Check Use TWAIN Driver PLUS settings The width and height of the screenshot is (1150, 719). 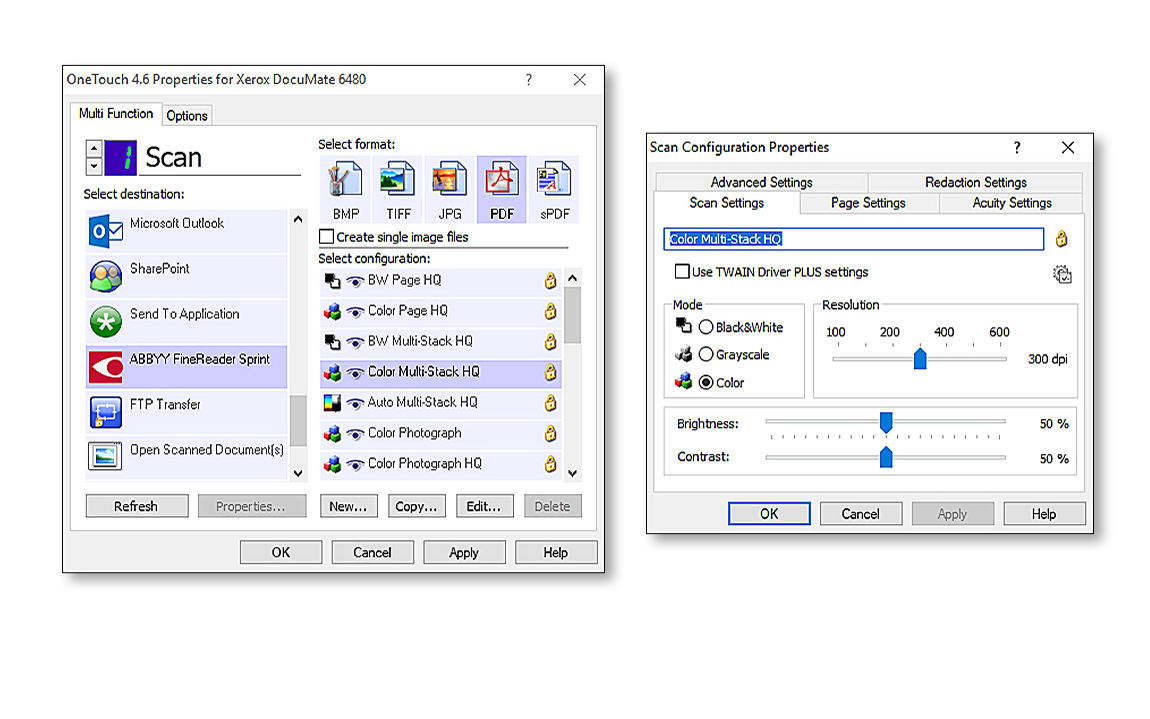click(x=681, y=271)
